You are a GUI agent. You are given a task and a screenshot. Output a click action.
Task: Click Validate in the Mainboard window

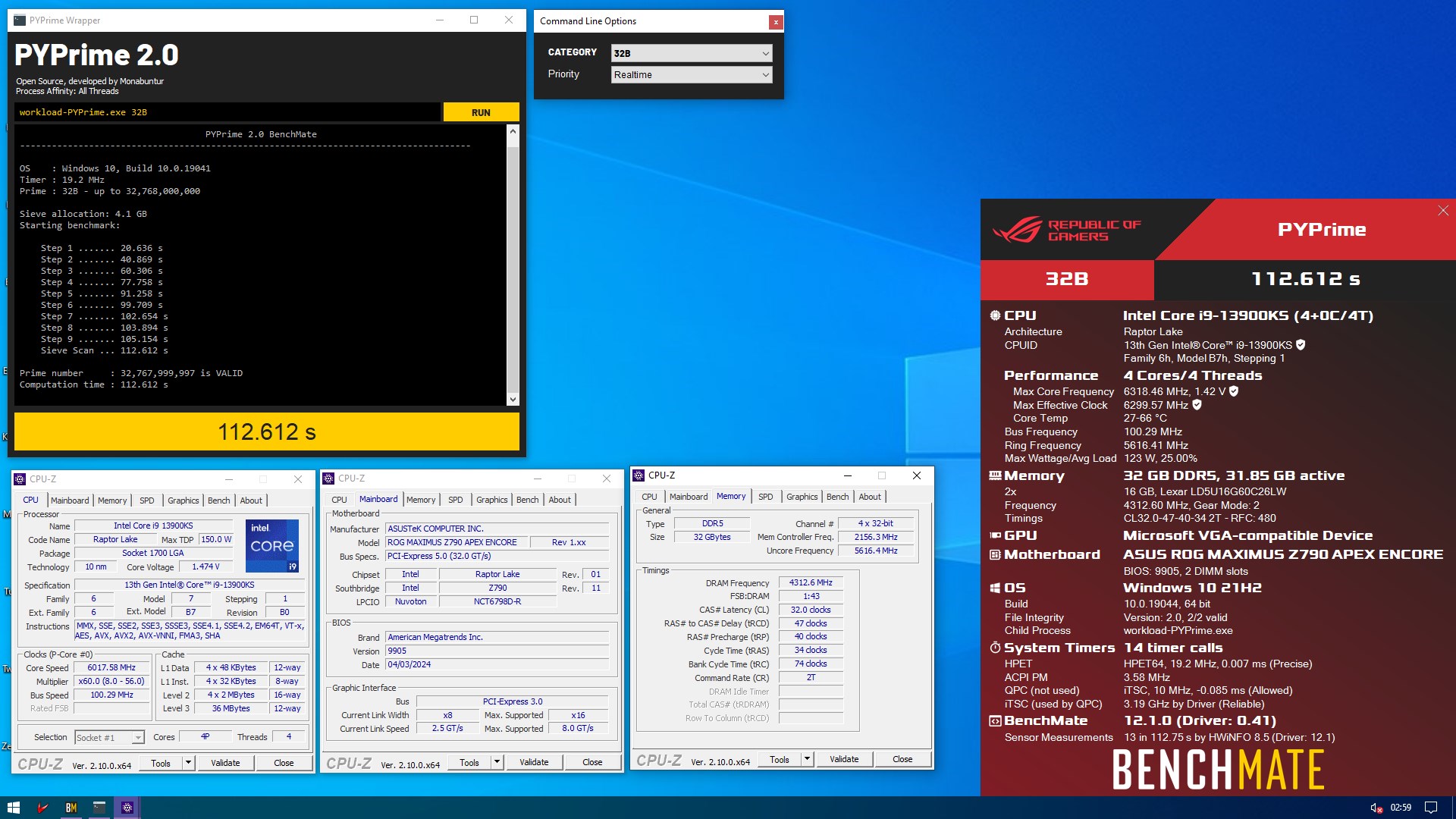534,762
